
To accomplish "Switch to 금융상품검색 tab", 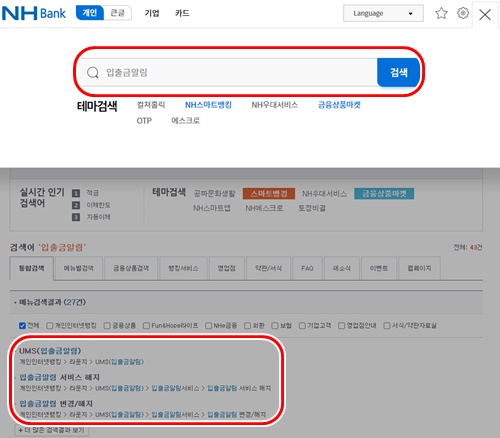I will pos(131,268).
